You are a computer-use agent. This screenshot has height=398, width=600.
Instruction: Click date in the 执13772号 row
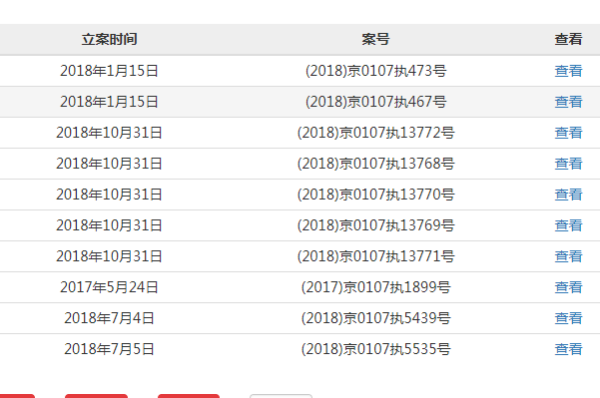click(109, 133)
